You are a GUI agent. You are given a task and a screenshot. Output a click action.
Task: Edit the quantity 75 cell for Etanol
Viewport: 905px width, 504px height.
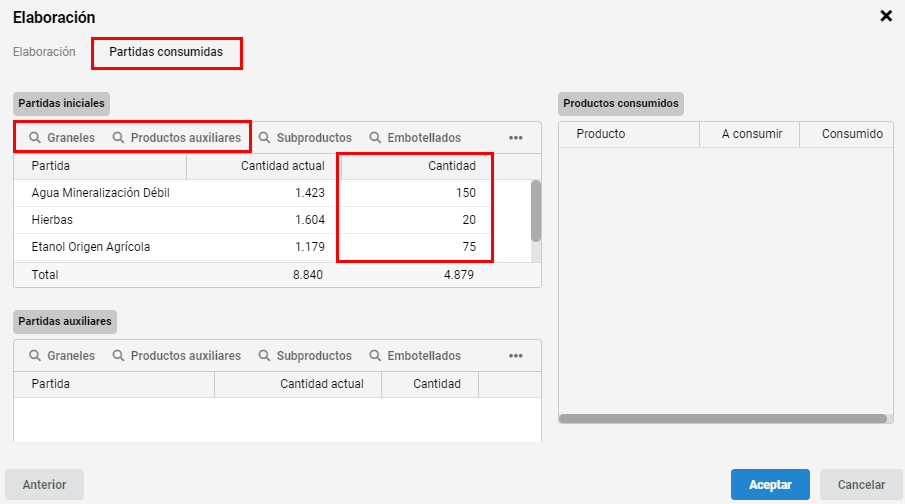417,247
